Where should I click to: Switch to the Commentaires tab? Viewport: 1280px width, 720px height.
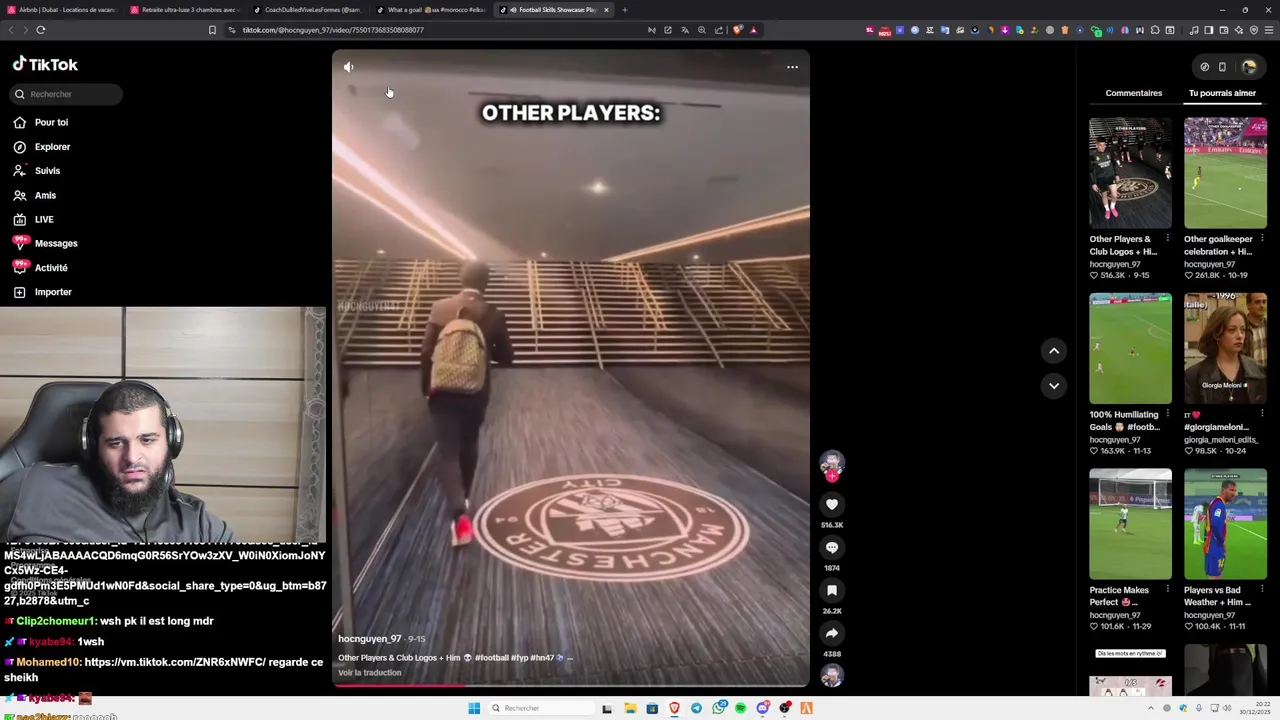1134,93
